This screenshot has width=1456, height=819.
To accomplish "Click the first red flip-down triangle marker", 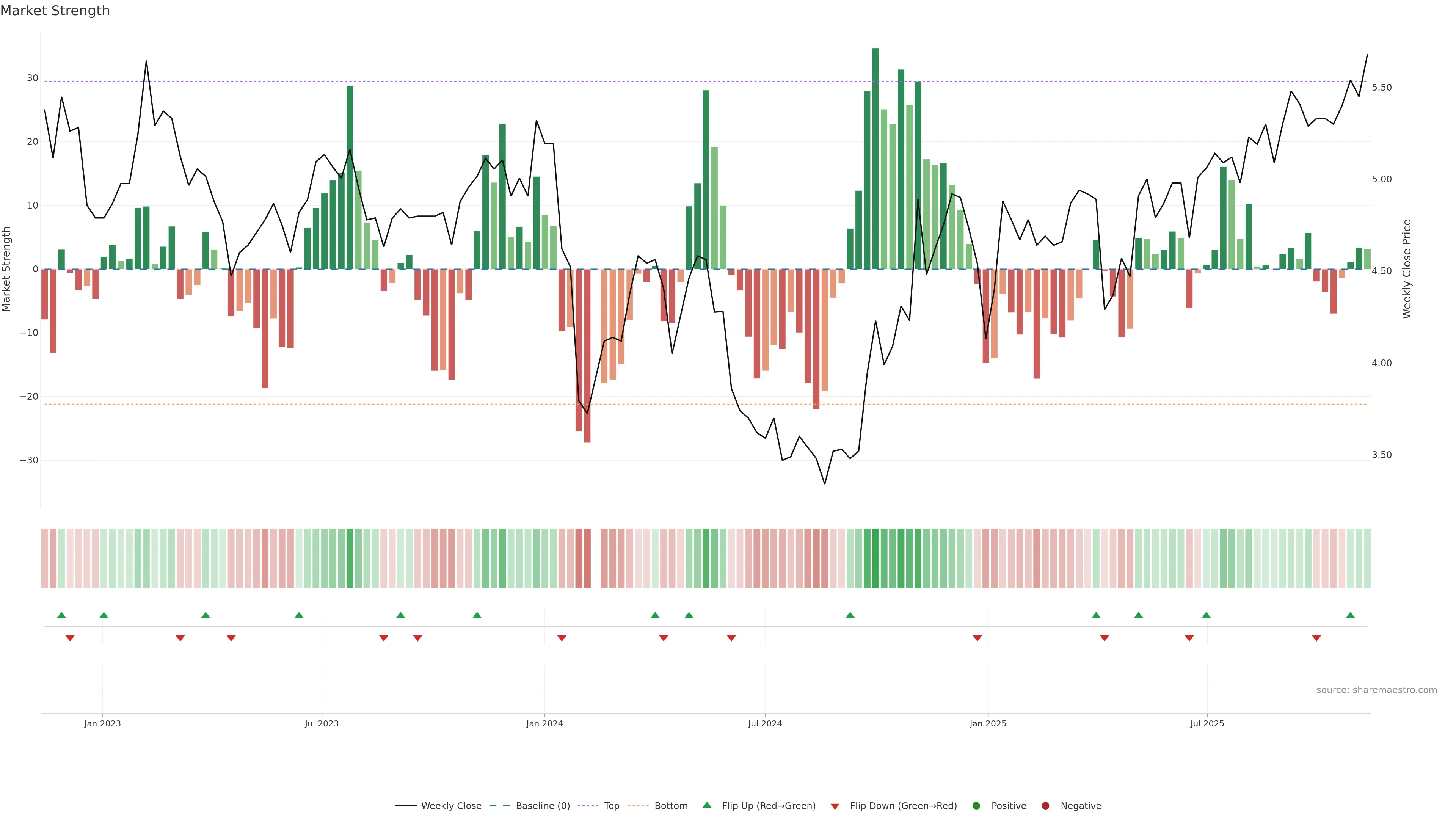I will pyautogui.click(x=70, y=638).
